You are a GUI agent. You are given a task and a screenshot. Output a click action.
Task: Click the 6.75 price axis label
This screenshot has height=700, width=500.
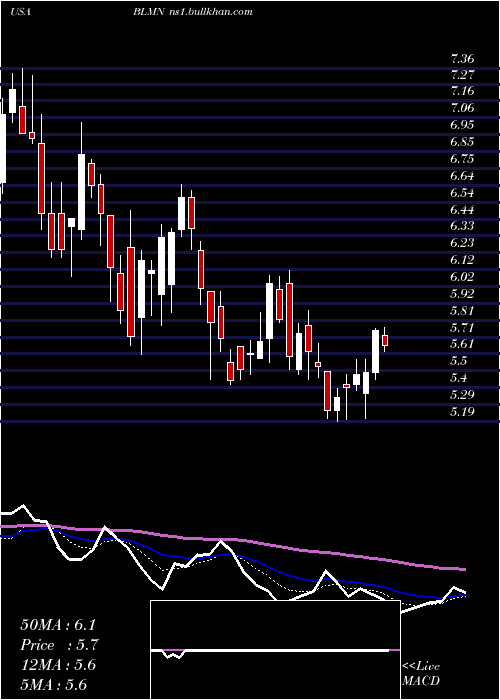(x=462, y=159)
